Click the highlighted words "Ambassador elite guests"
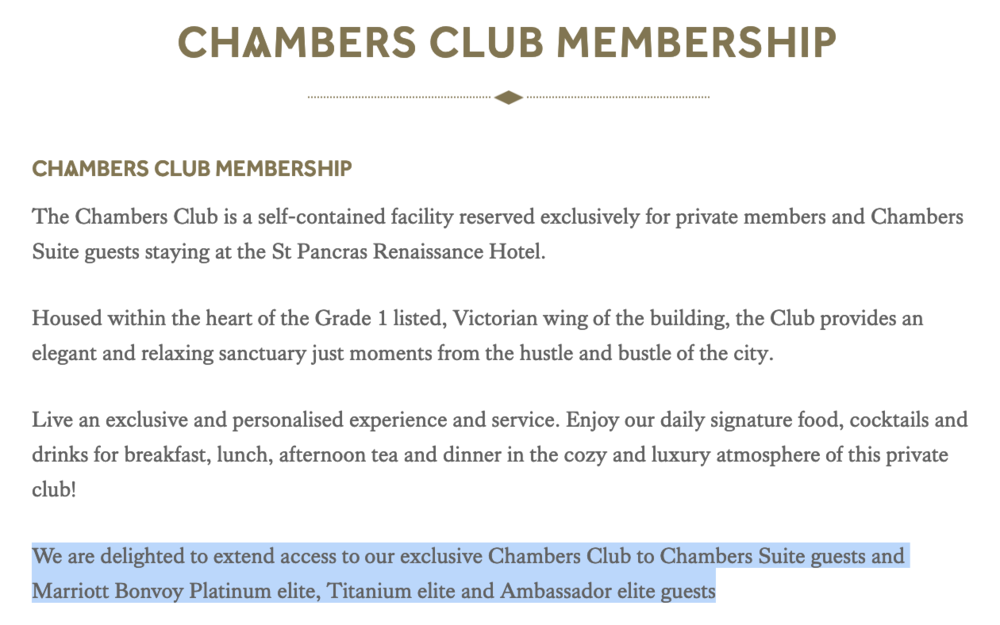 [x=608, y=590]
